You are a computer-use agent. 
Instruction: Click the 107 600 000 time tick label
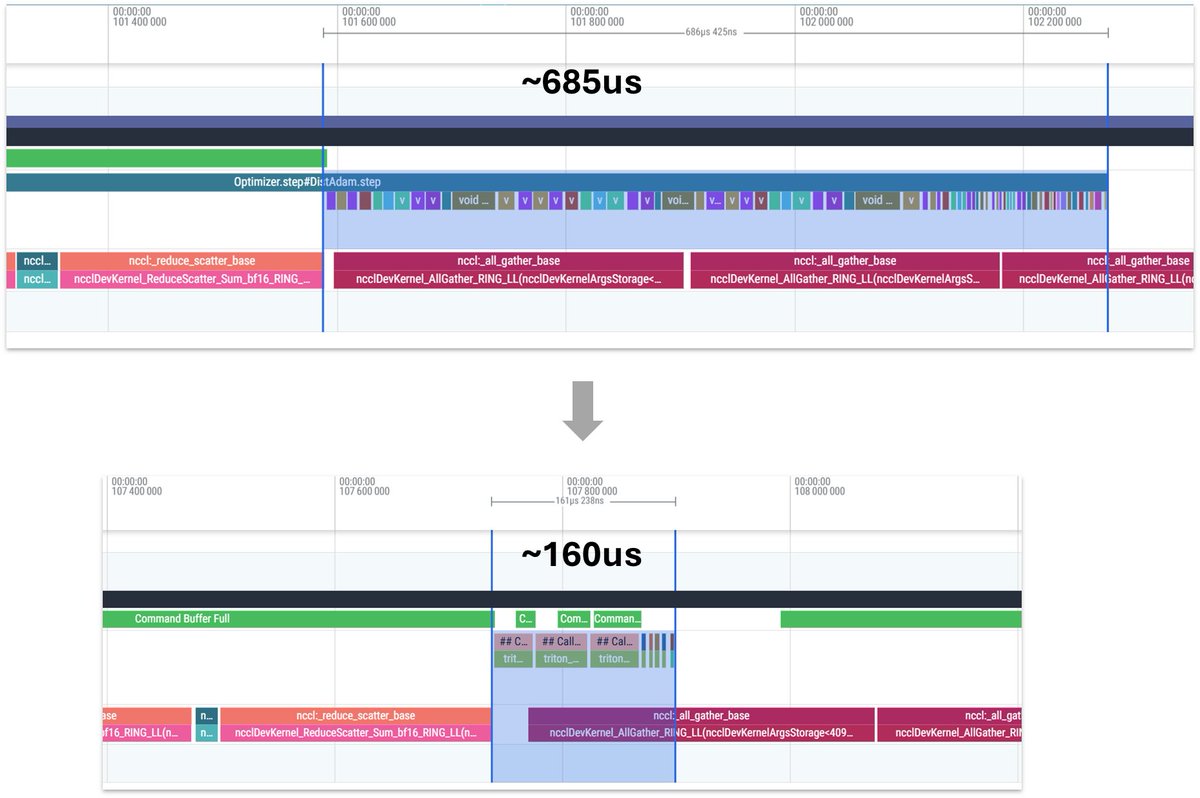click(x=365, y=486)
